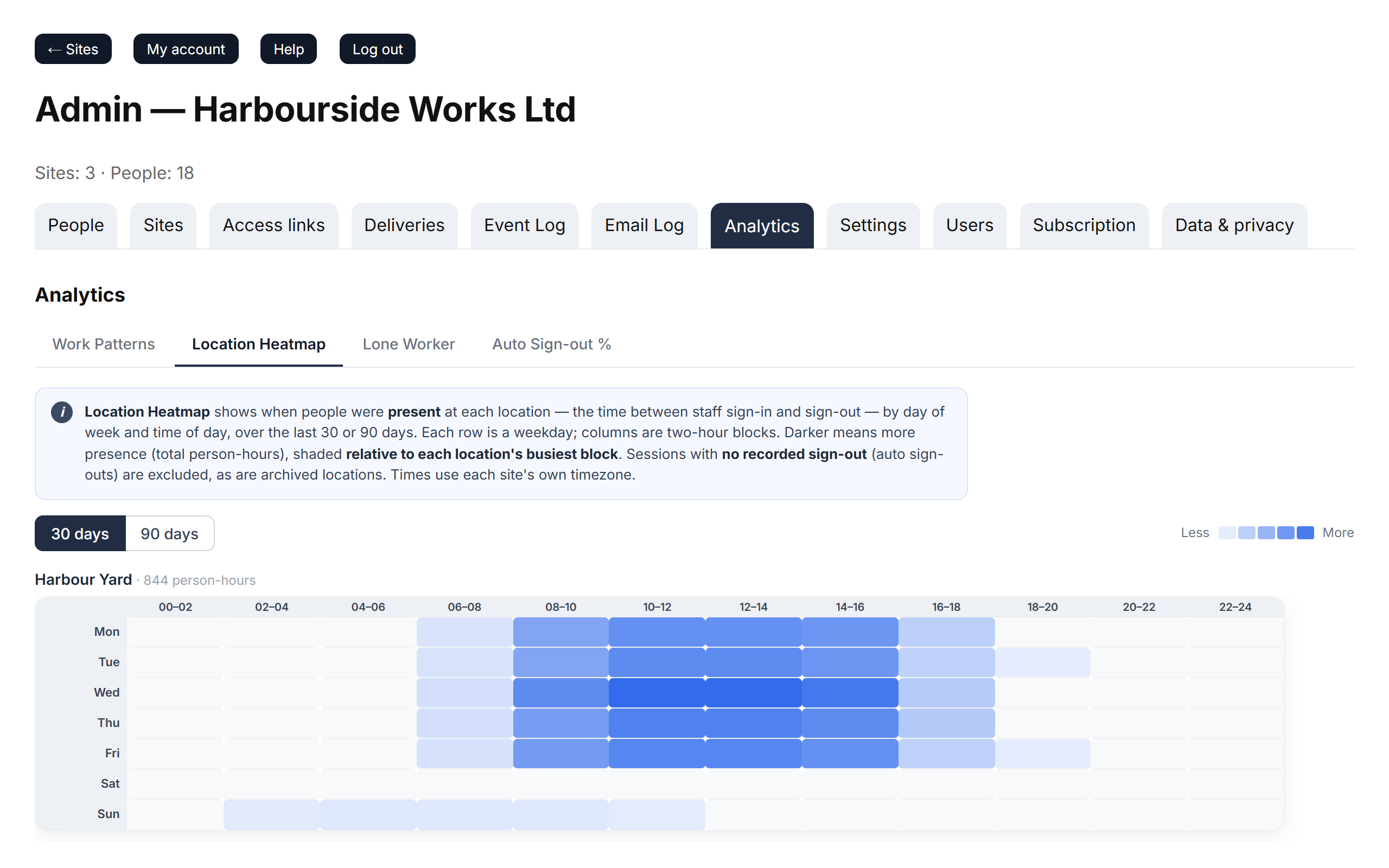Screen dimensions: 1389x868
Task: Click the 'Sites: 3 · People: 18' summary
Action: click(114, 173)
